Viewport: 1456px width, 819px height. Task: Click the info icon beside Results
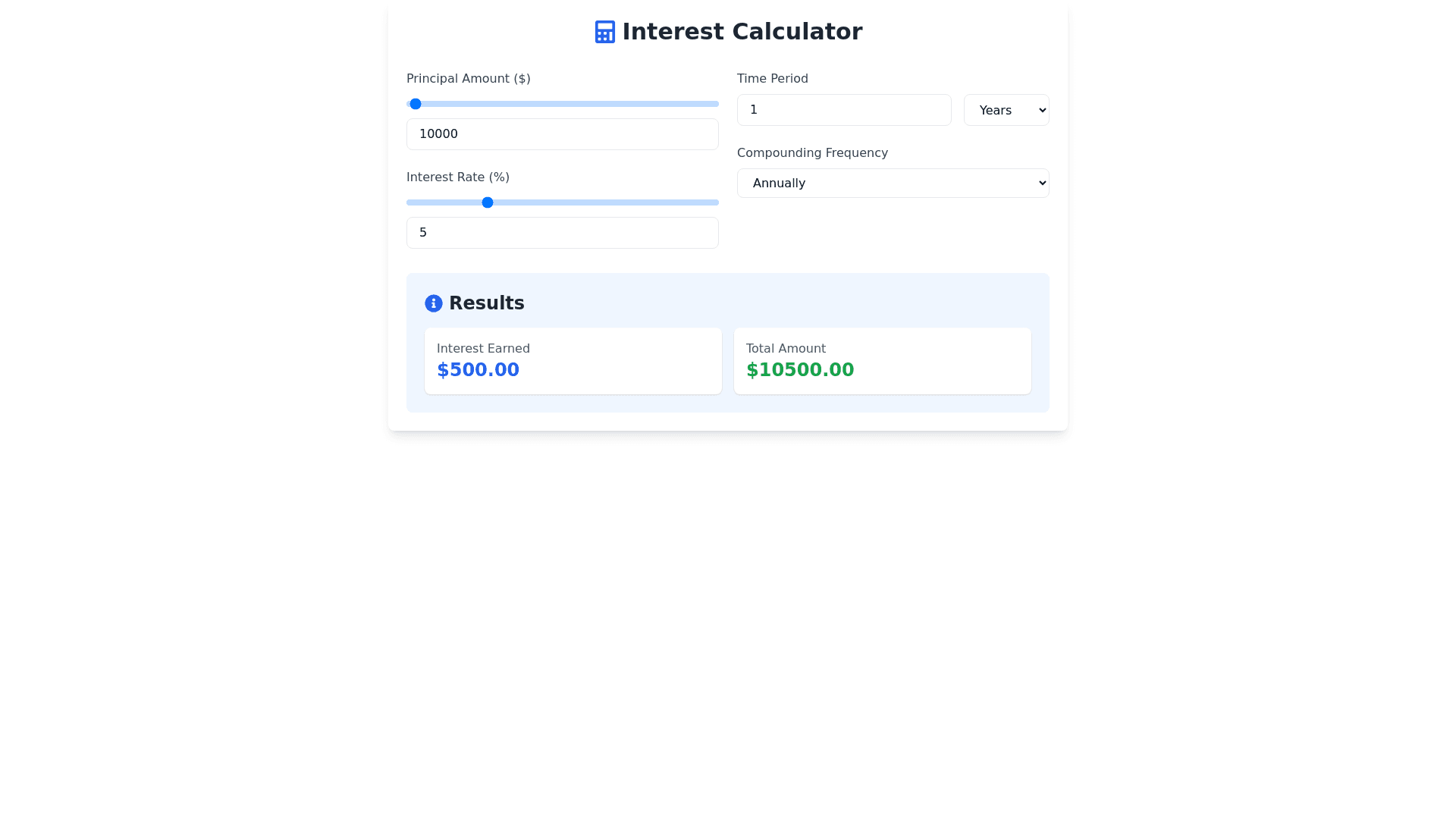tap(433, 303)
